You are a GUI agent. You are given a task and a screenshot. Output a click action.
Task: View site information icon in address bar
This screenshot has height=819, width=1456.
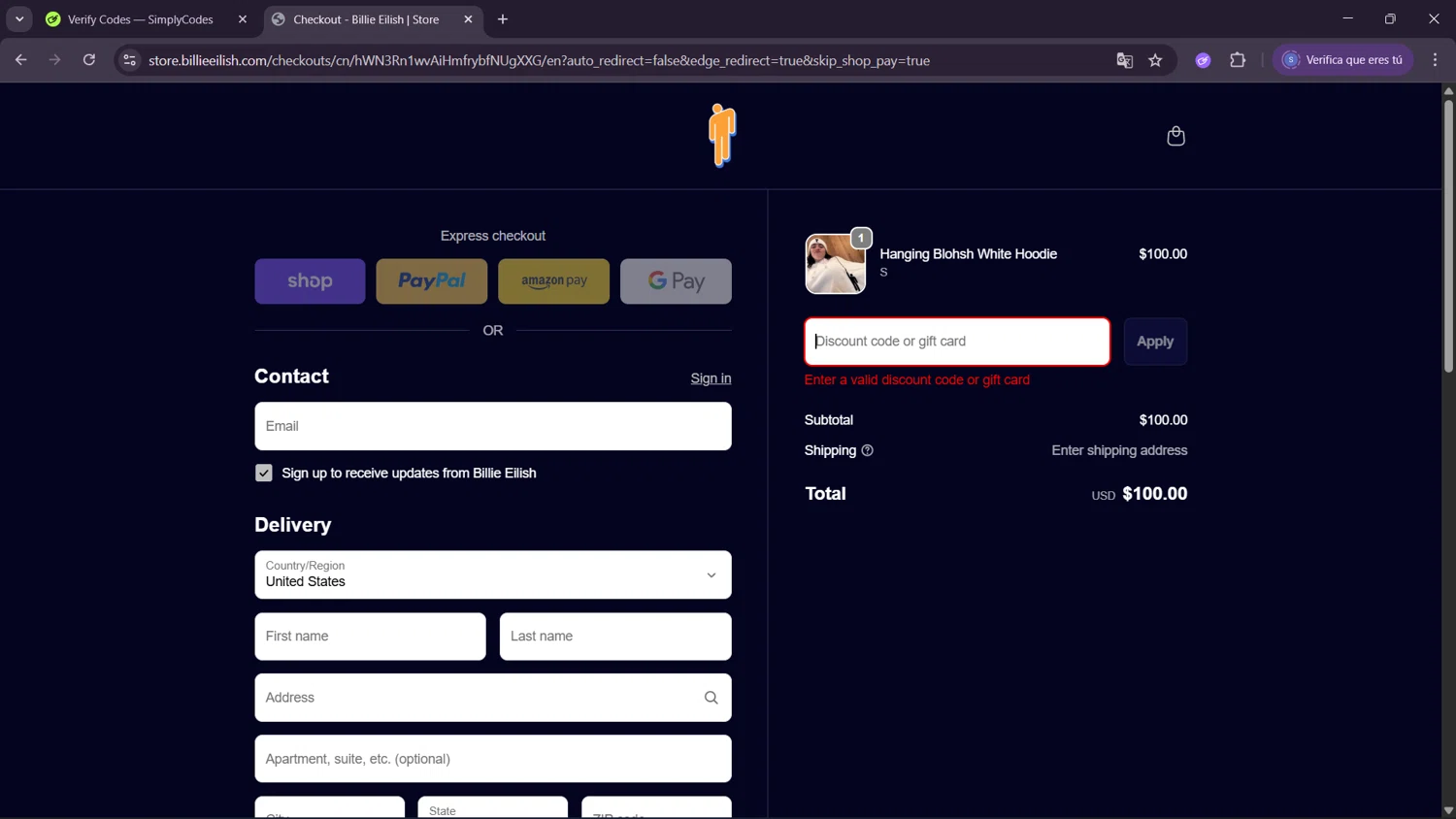tap(129, 60)
